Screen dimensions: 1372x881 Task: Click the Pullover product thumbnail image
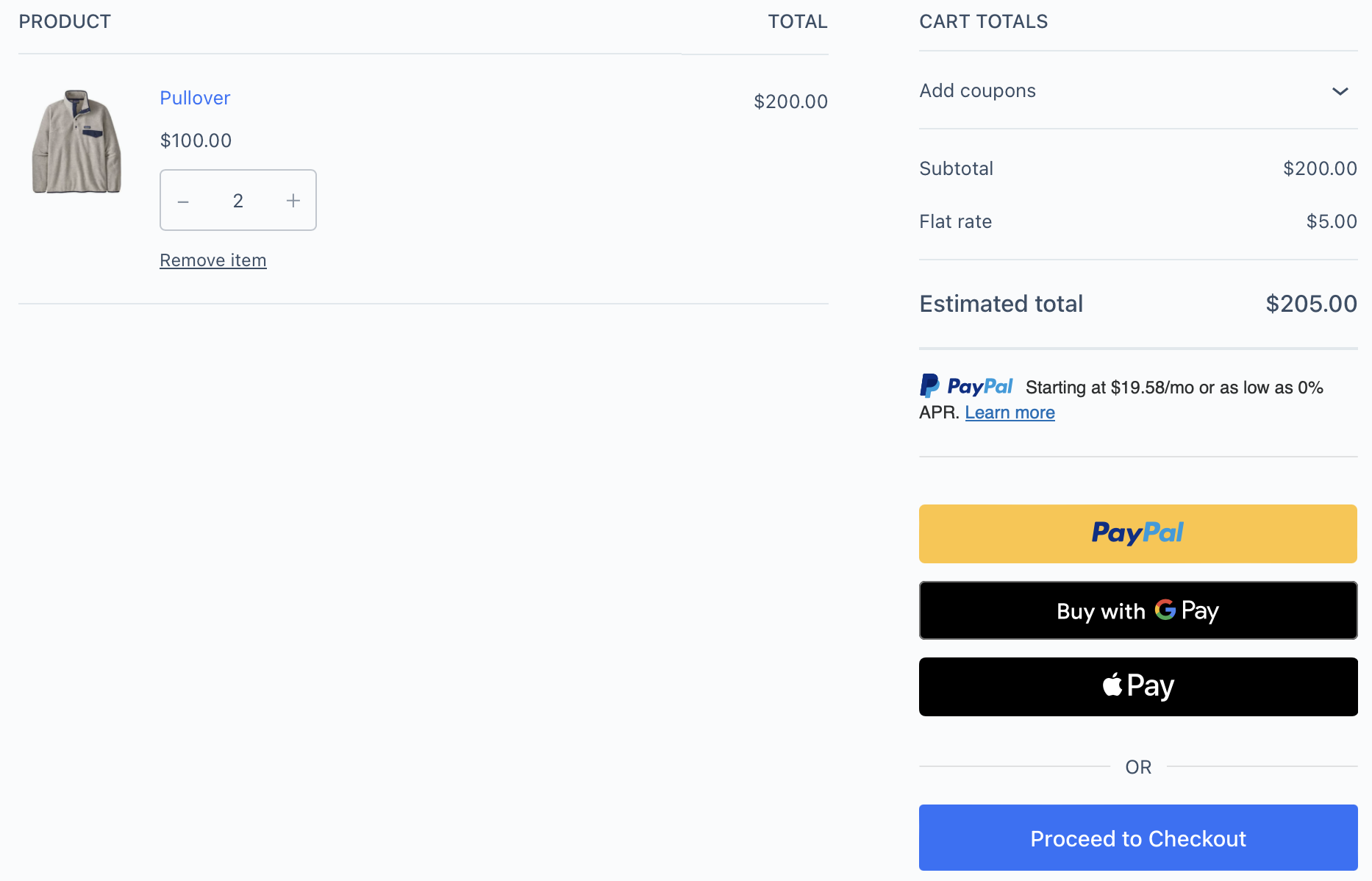(76, 142)
